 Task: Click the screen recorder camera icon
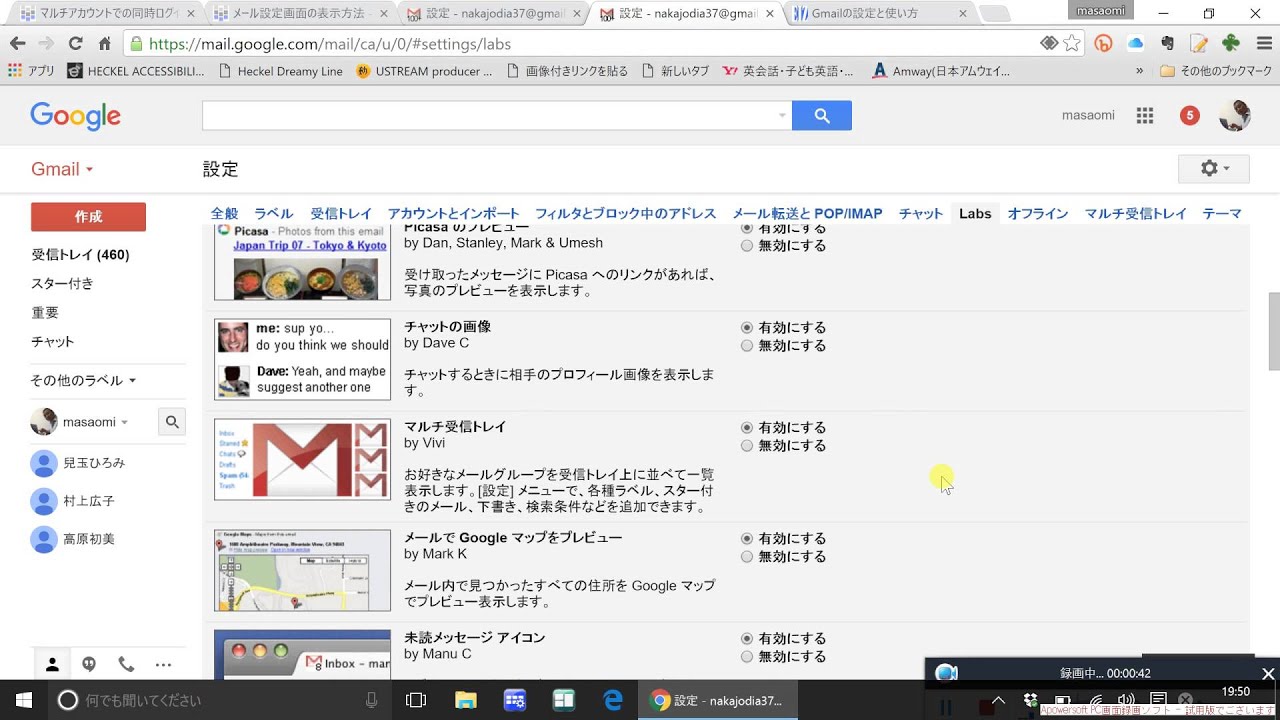coord(946,673)
